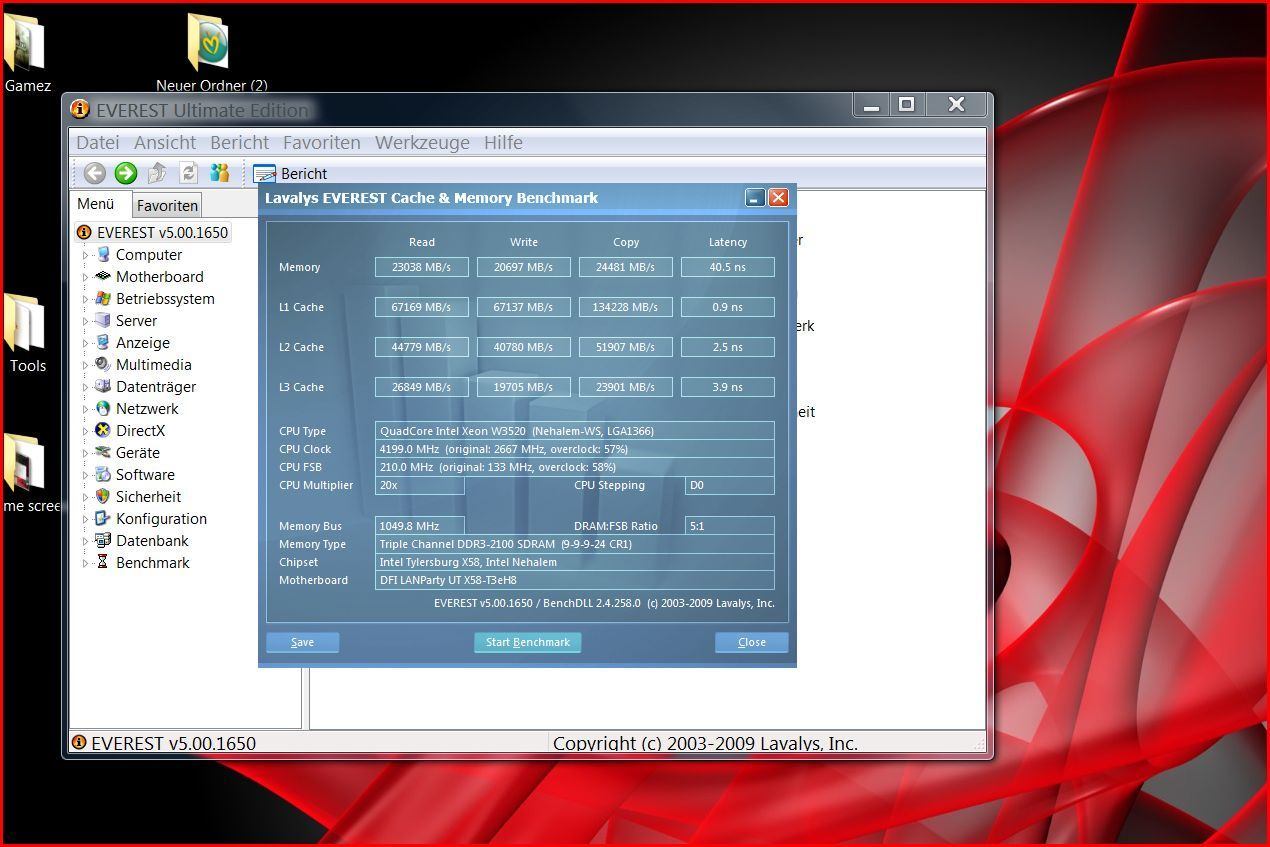
Task: Open the Hilfe menu
Action: point(503,142)
